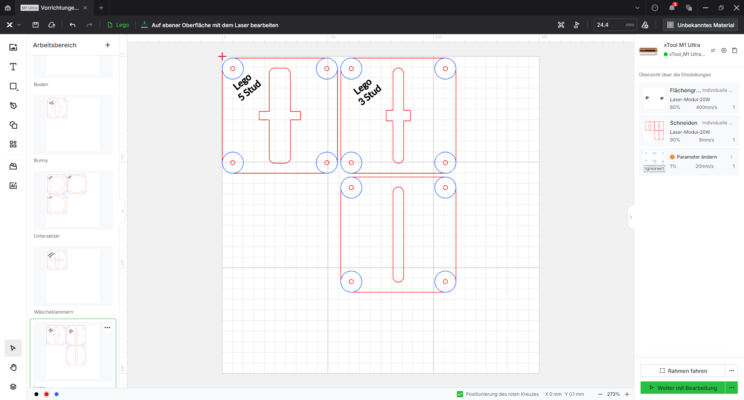Select the rectangle shape tool
The width and height of the screenshot is (744, 400).
pyautogui.click(x=13, y=86)
